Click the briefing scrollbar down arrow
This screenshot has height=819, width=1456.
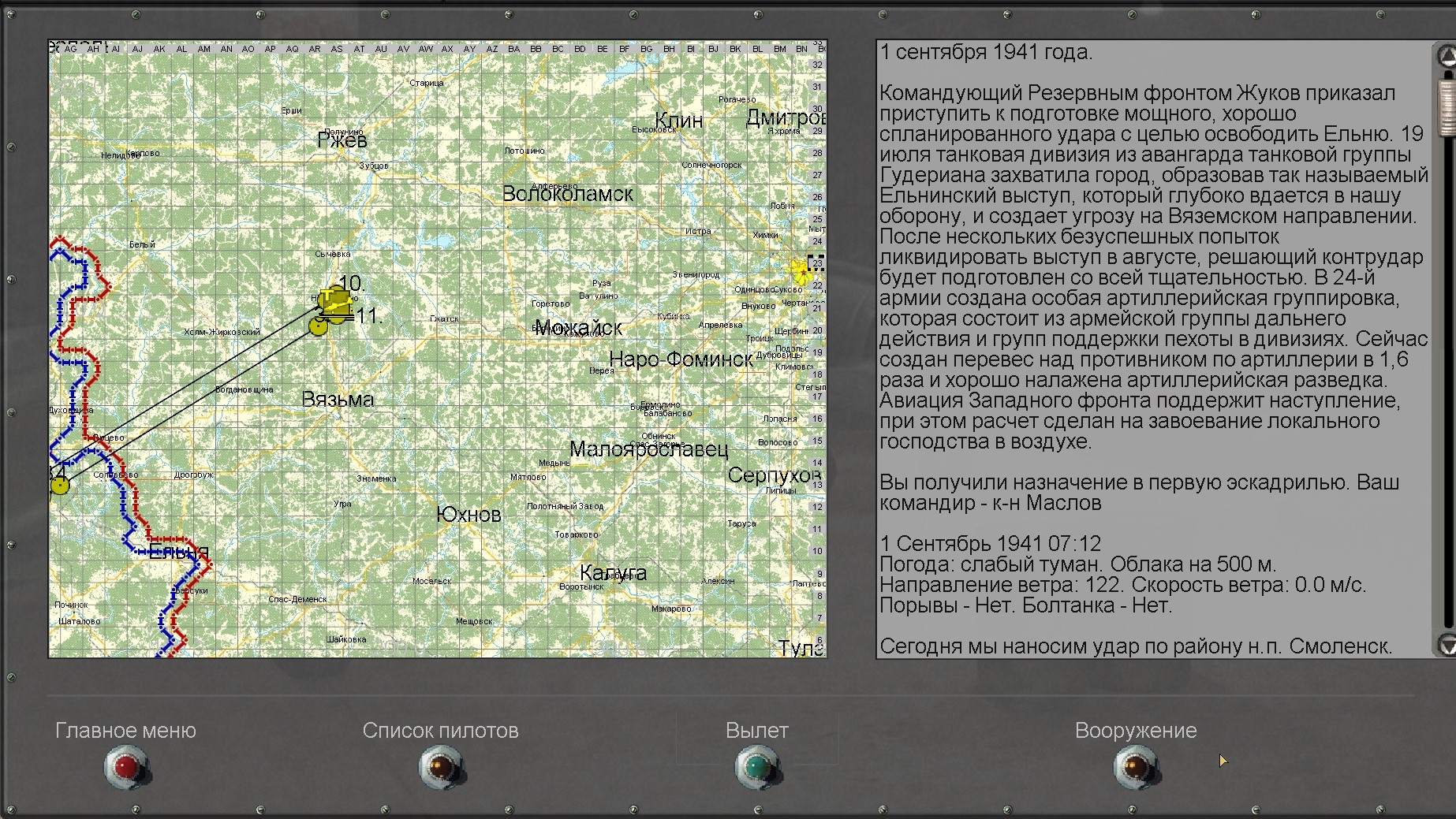tap(1447, 645)
